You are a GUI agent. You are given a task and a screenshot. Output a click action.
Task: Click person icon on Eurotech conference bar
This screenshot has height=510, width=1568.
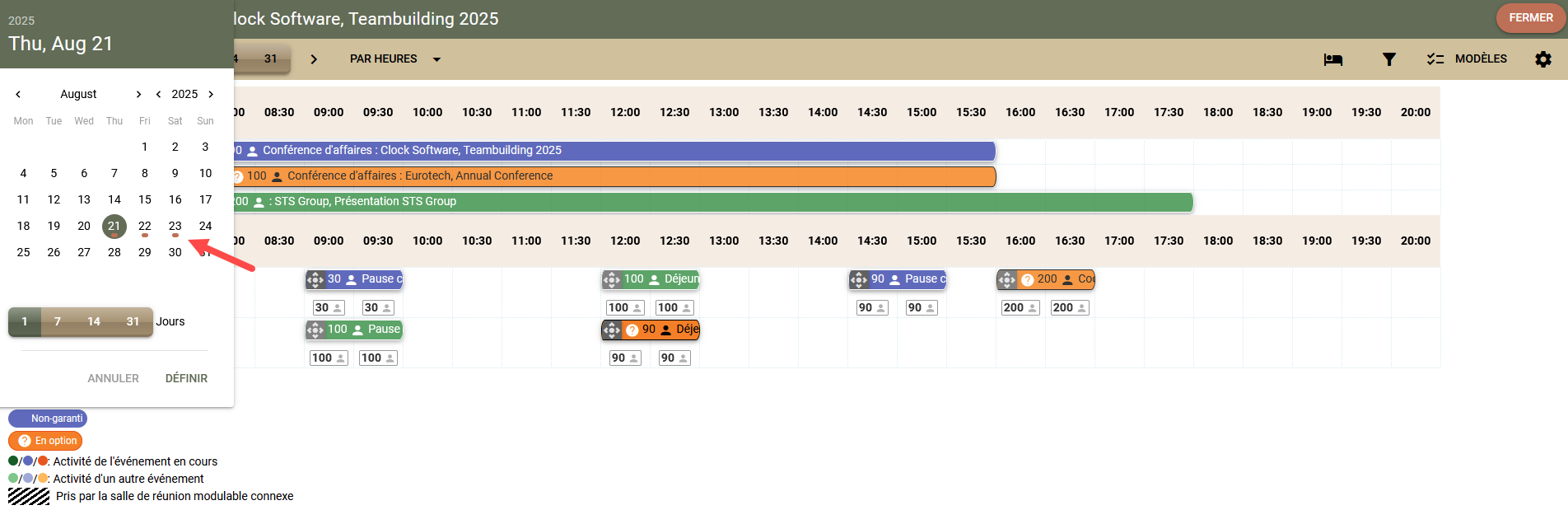278,176
